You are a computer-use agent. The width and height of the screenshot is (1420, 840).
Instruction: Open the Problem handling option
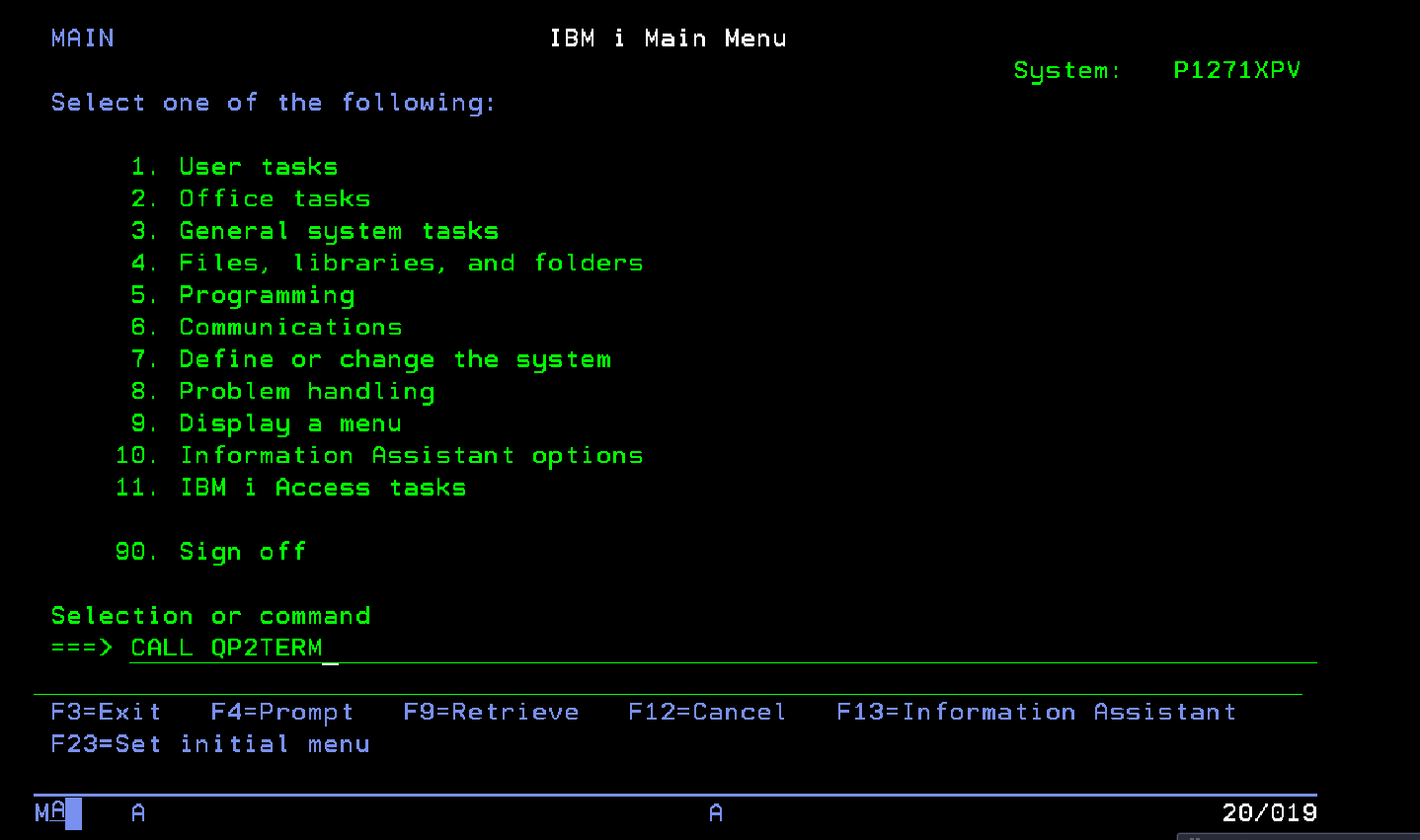point(307,391)
